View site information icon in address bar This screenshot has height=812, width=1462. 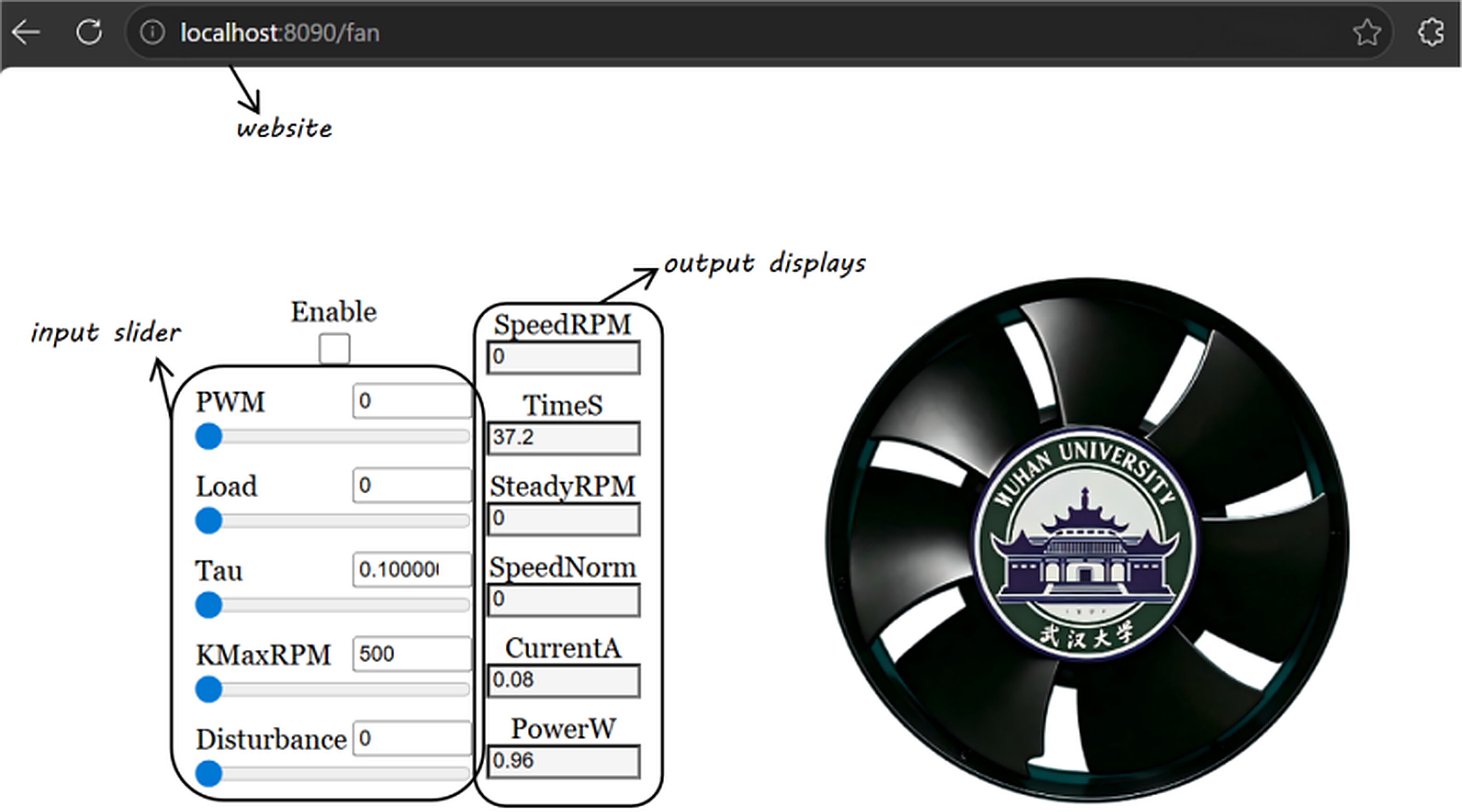click(x=152, y=32)
